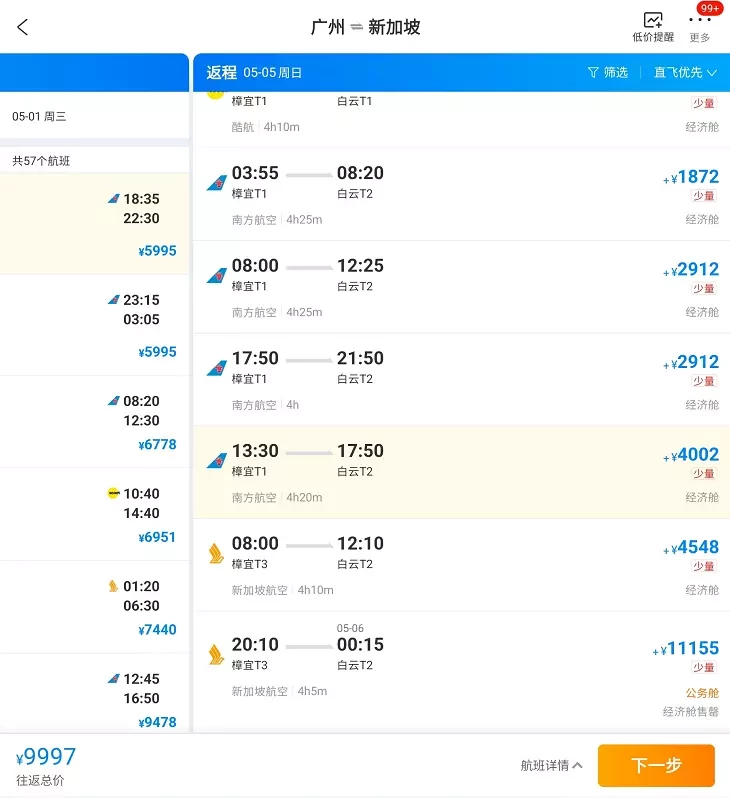Choose return price +¥2912 on 08:00 flight

point(691,269)
